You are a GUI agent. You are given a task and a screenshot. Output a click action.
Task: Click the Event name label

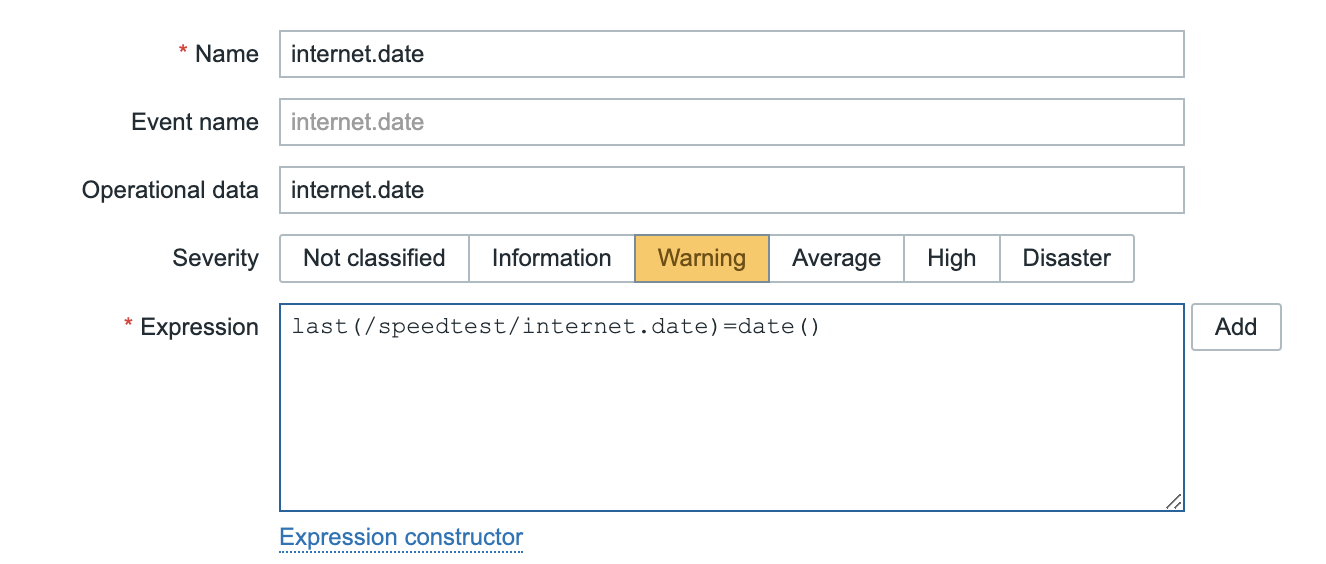(x=195, y=122)
